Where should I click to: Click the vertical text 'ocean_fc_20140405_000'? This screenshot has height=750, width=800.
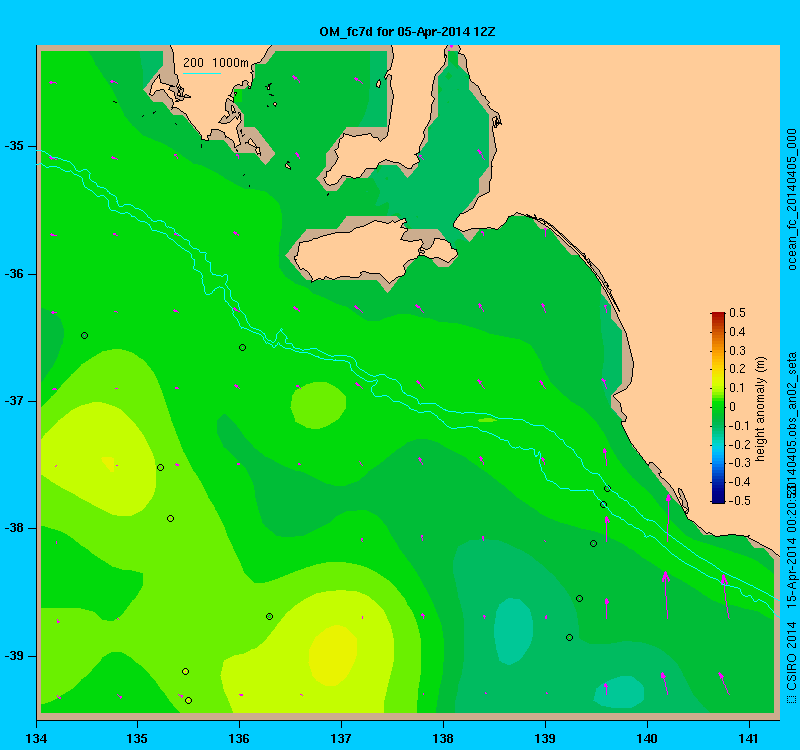tap(791, 199)
